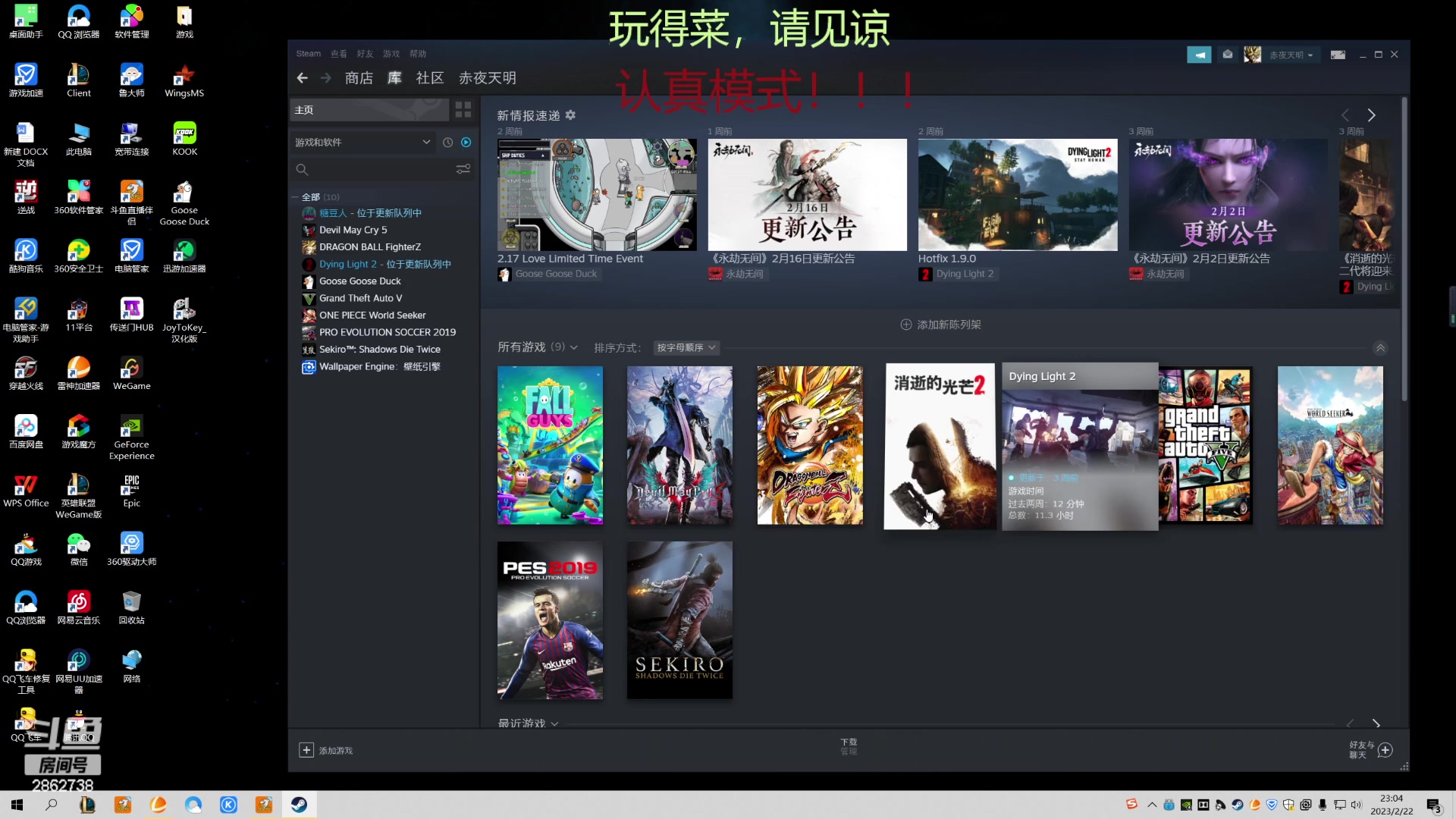Select ONE PIECE World Seeker in list
1456x819 pixels.
(x=372, y=315)
